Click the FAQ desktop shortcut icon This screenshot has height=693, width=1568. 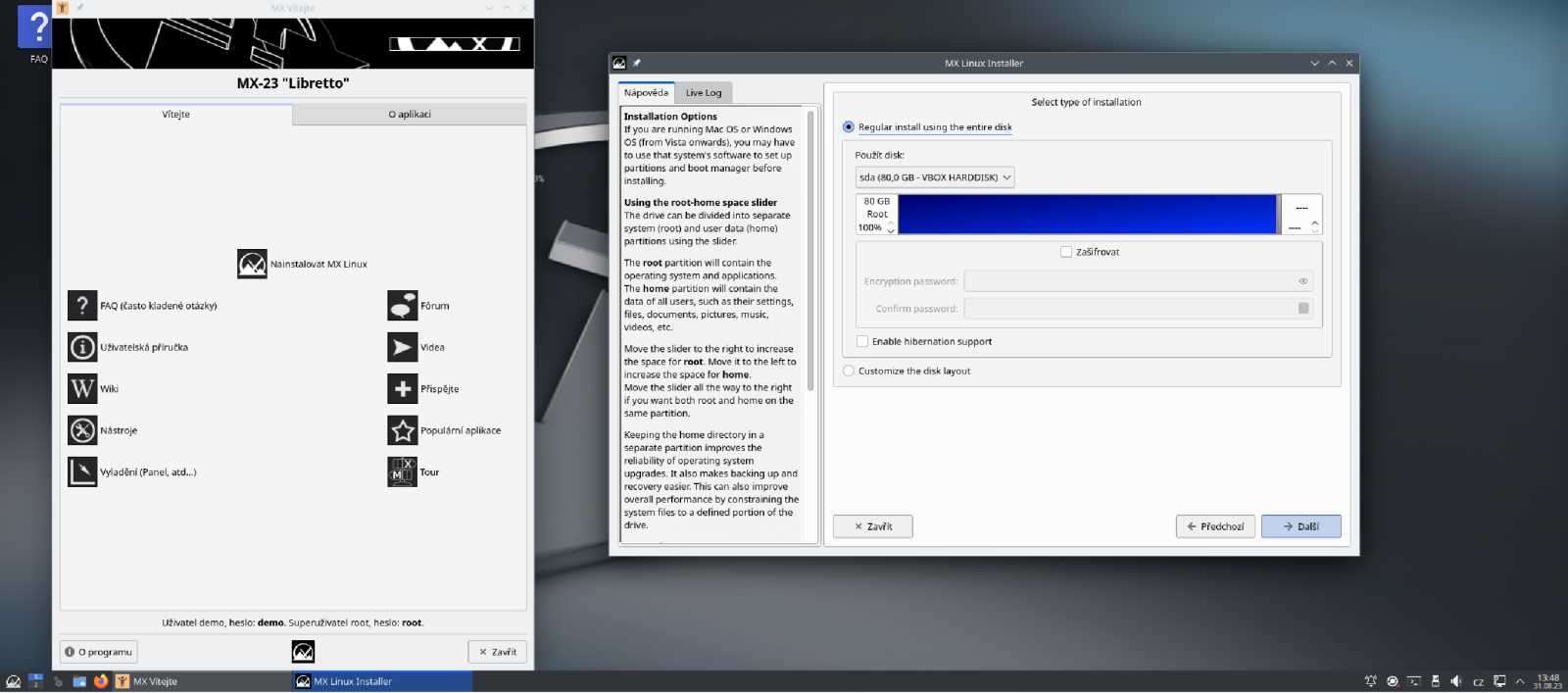[35, 28]
